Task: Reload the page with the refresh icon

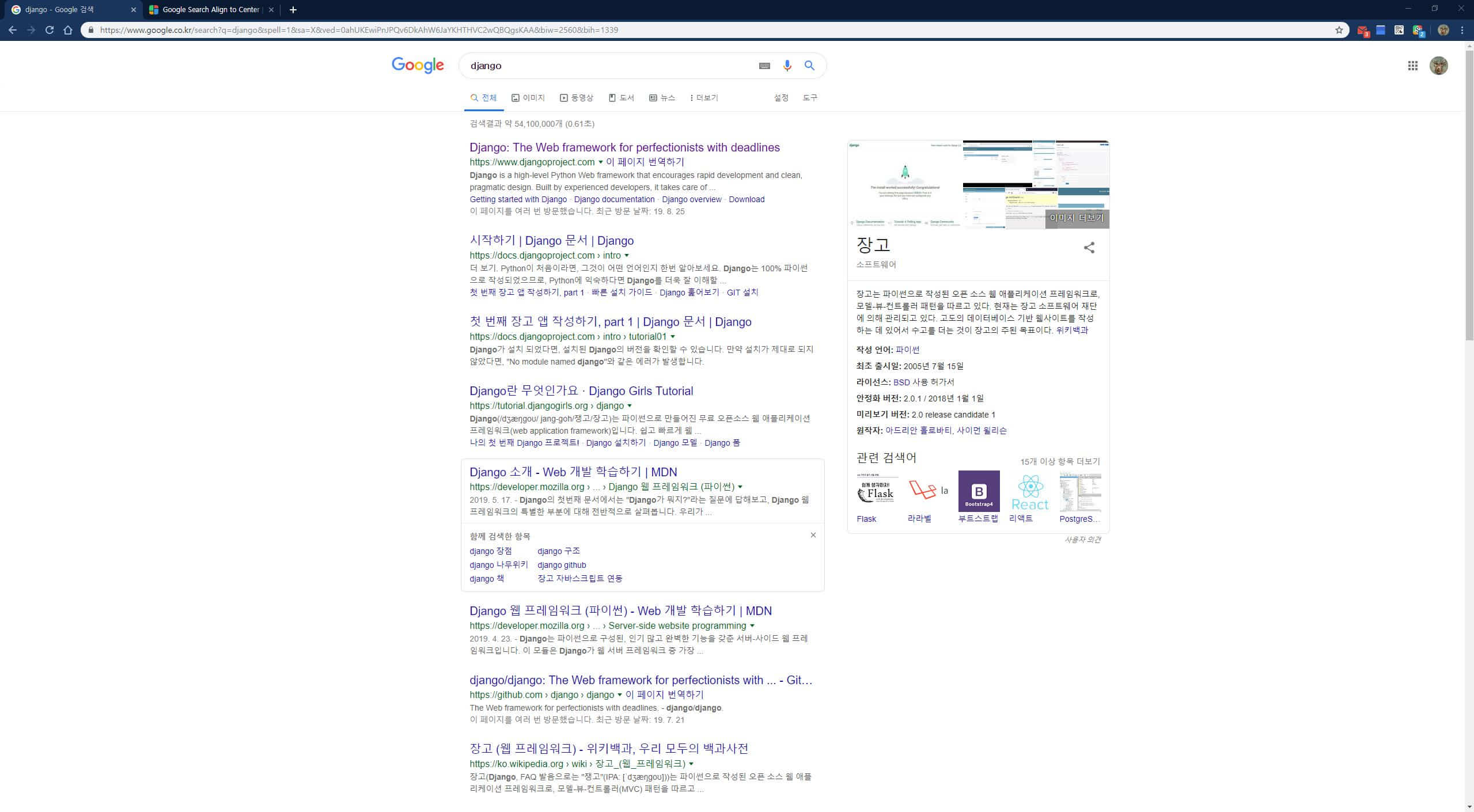Action: [49, 29]
